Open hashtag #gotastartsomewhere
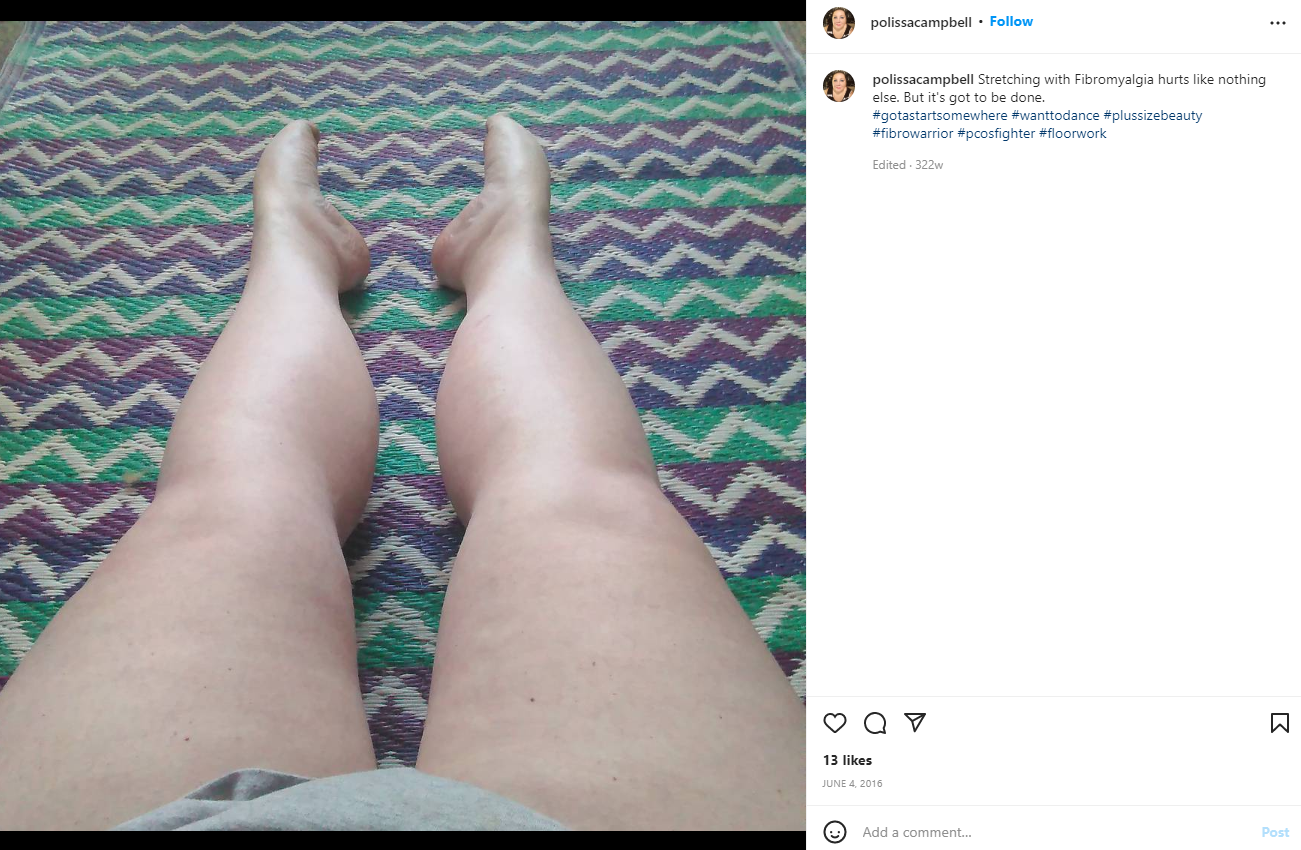This screenshot has height=850, width=1301. [940, 115]
